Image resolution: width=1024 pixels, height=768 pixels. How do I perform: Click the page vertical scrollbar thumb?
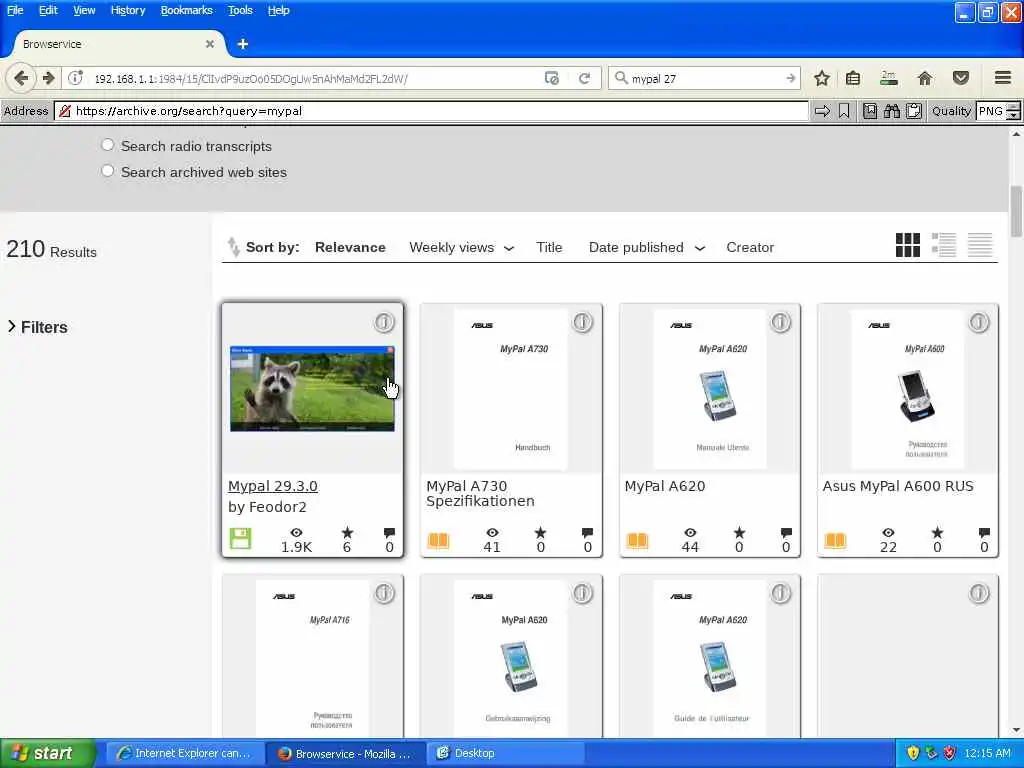tap(1016, 211)
